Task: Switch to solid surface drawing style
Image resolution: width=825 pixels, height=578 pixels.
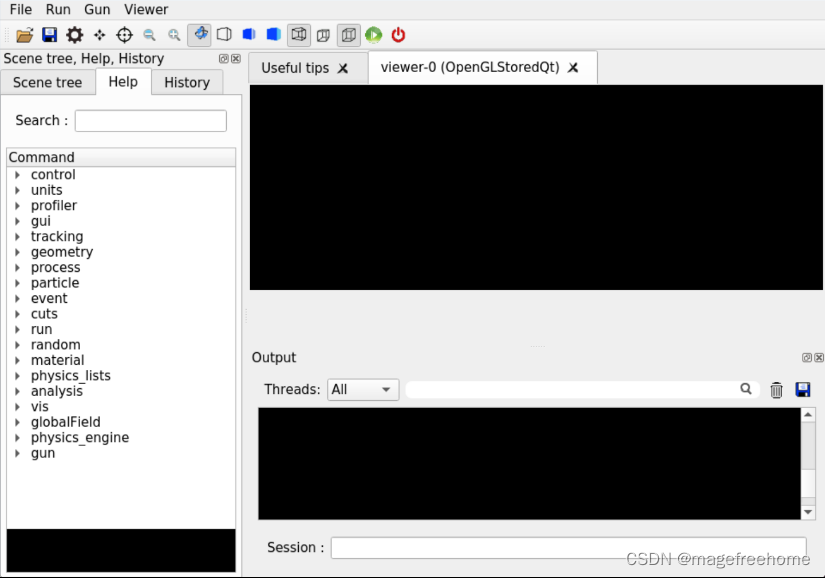Action: pos(273,34)
